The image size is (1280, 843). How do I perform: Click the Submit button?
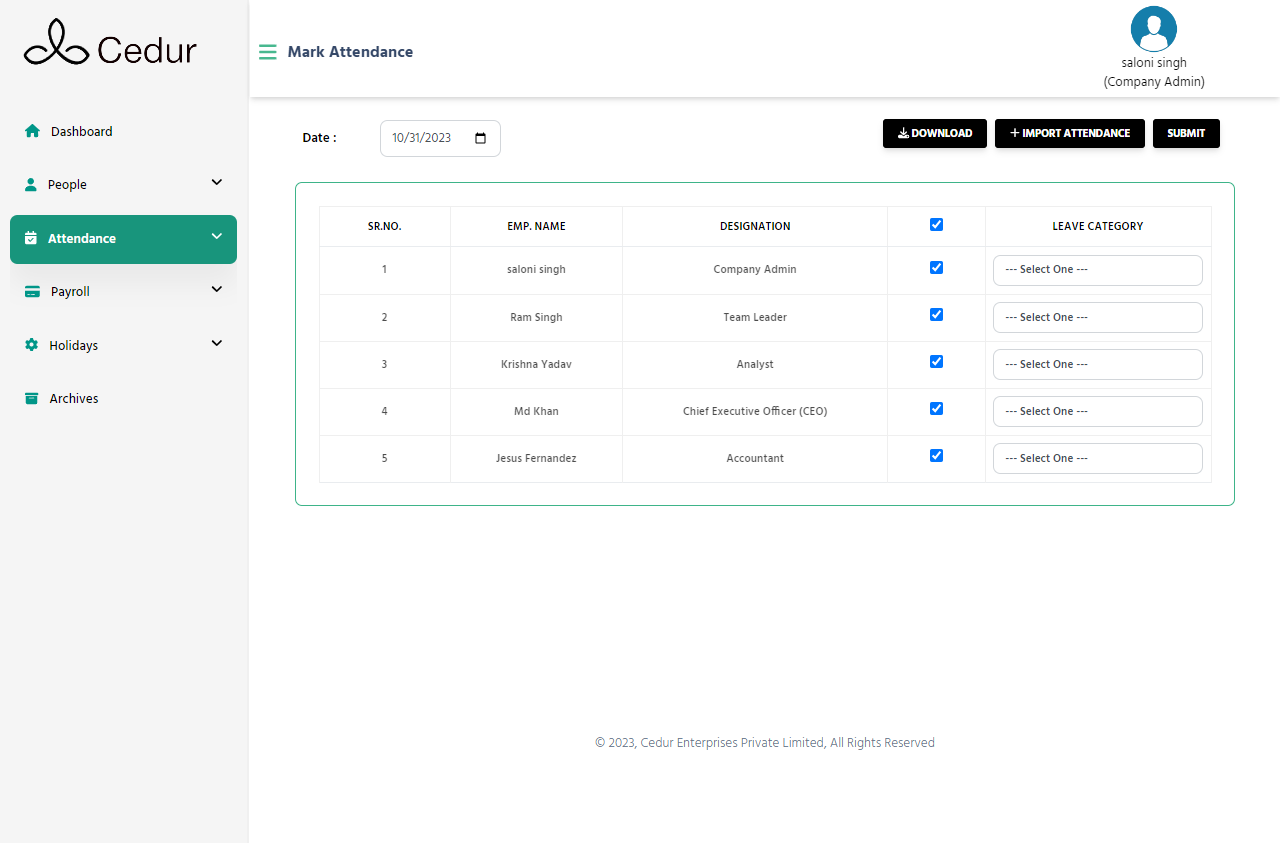(1185, 133)
